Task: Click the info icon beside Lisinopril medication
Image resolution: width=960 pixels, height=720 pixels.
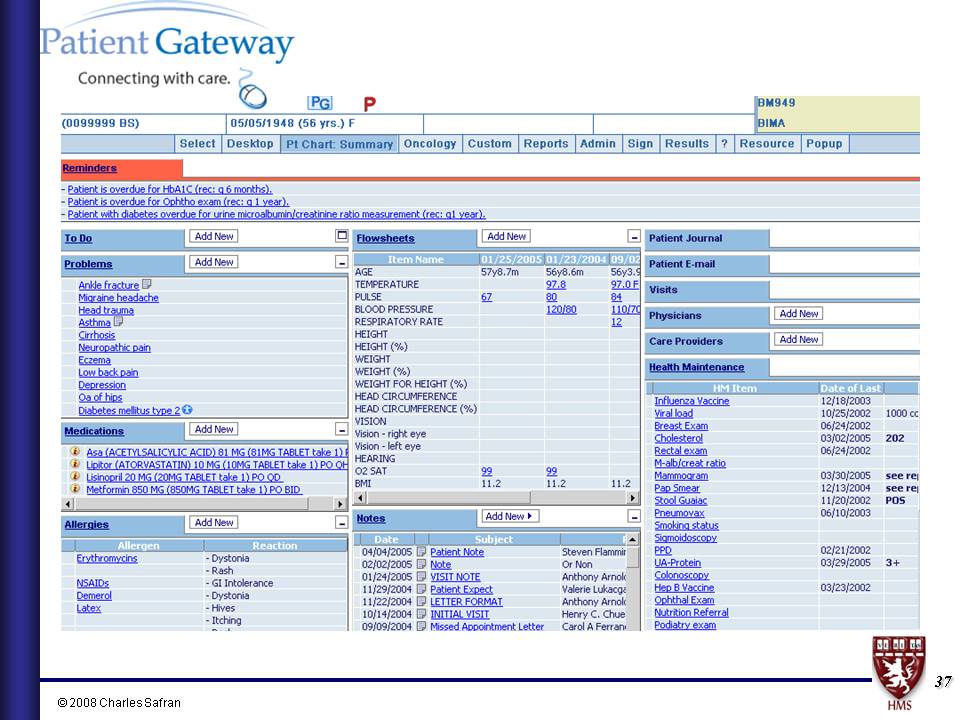Action: click(75, 476)
